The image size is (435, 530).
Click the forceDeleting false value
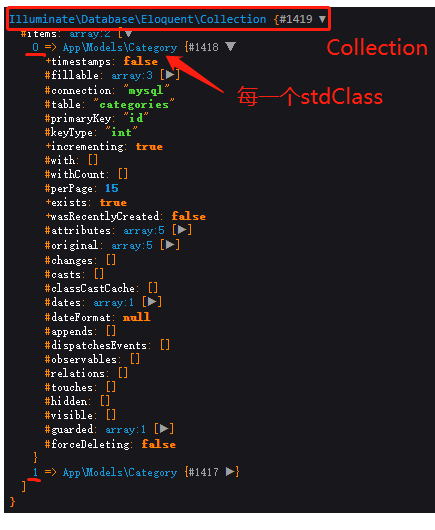click(x=159, y=444)
